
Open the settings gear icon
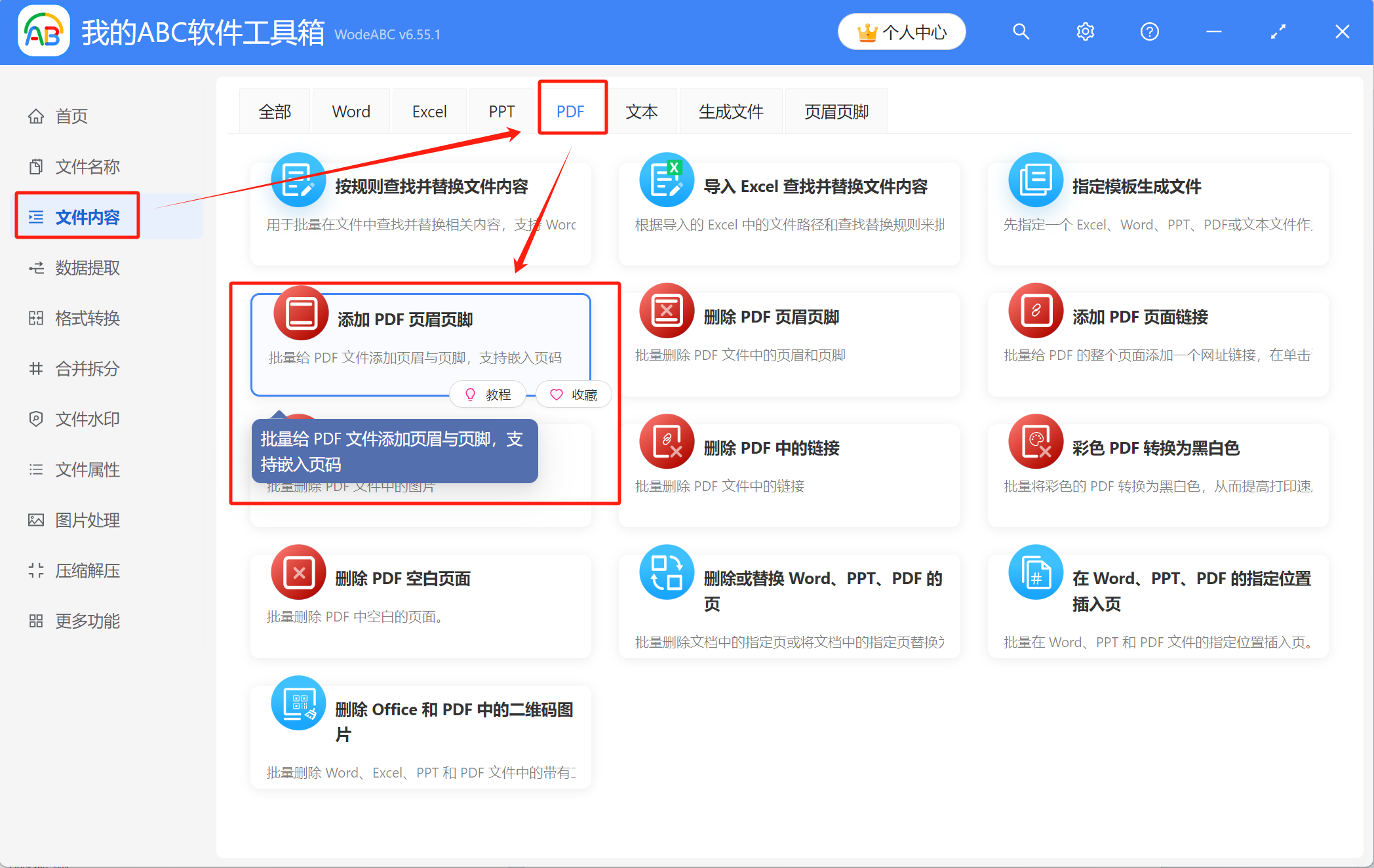pos(1085,31)
